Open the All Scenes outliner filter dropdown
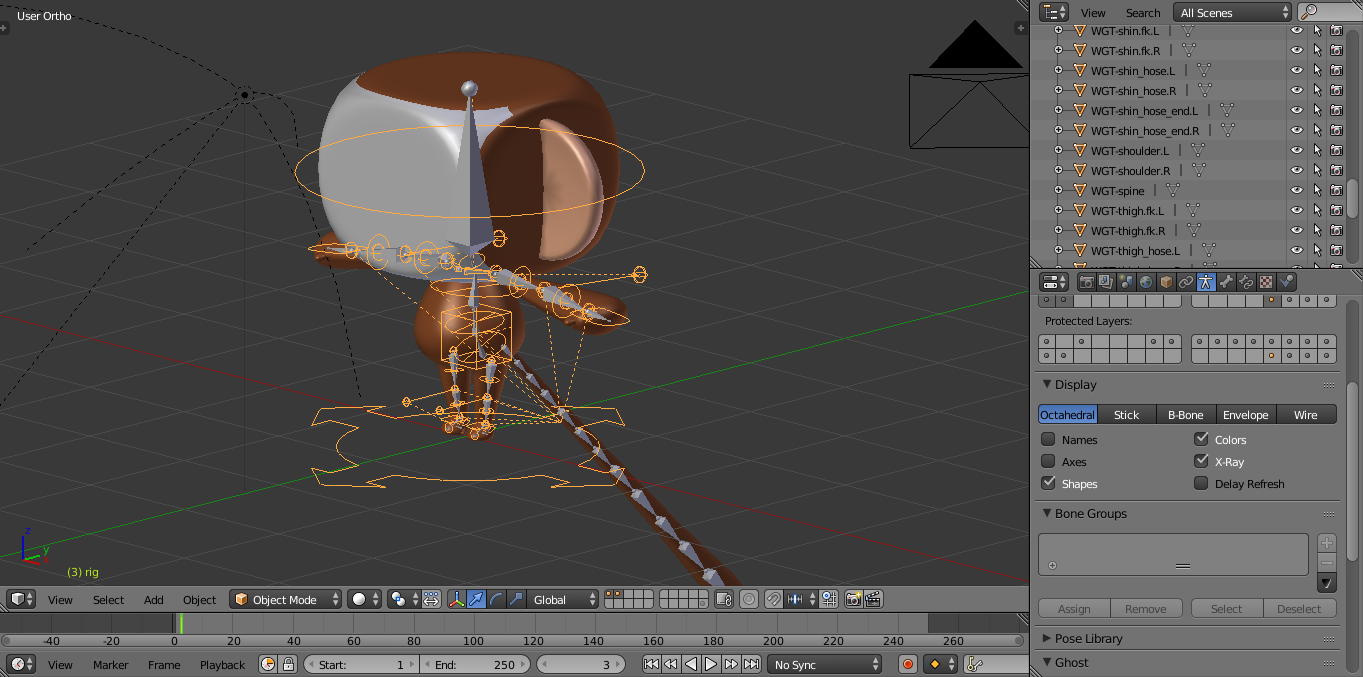The width and height of the screenshot is (1363, 677). click(1231, 12)
